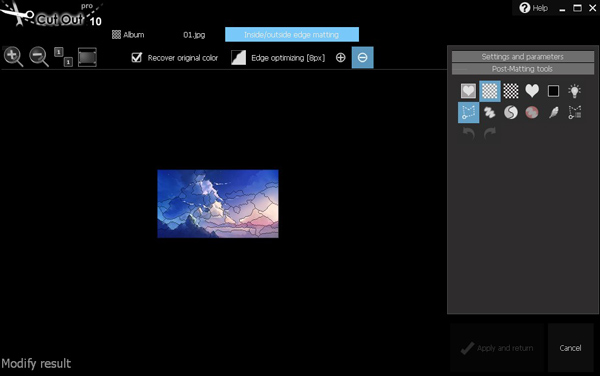Toggle the Edge optimizing option icon
Screen dimensions: 600x376
coord(238,57)
